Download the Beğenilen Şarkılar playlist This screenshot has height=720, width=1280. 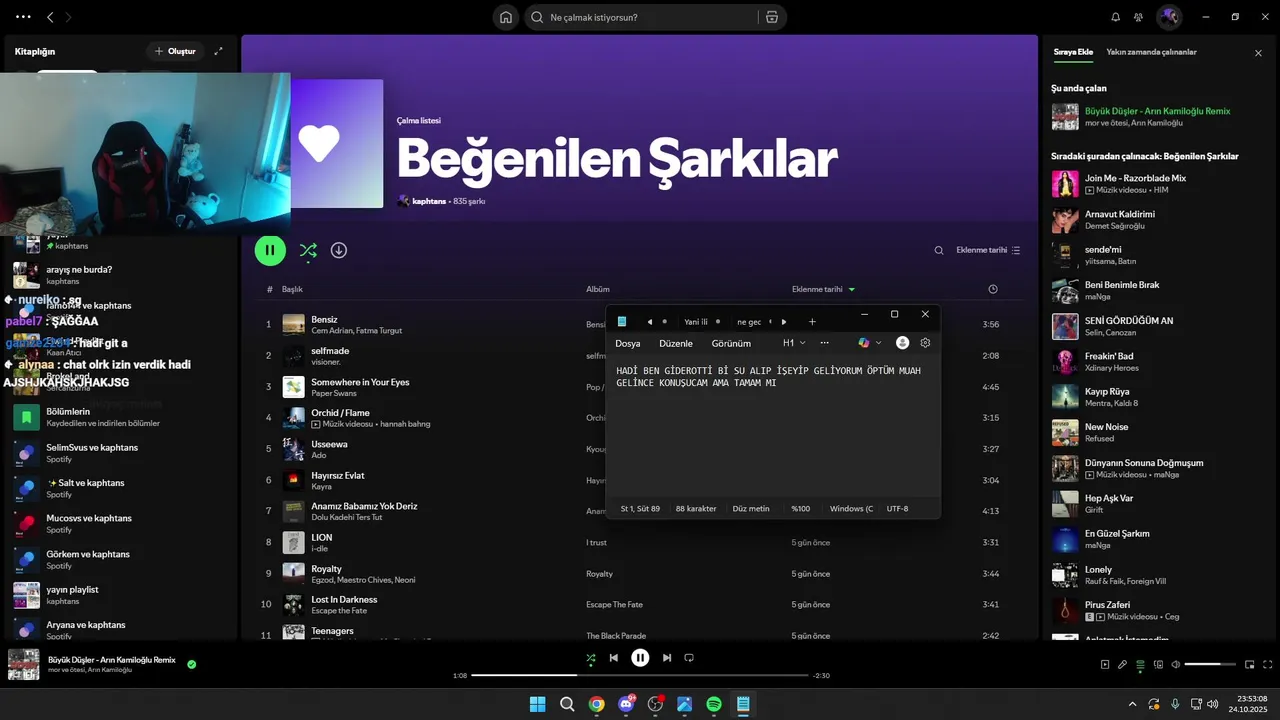click(x=339, y=250)
